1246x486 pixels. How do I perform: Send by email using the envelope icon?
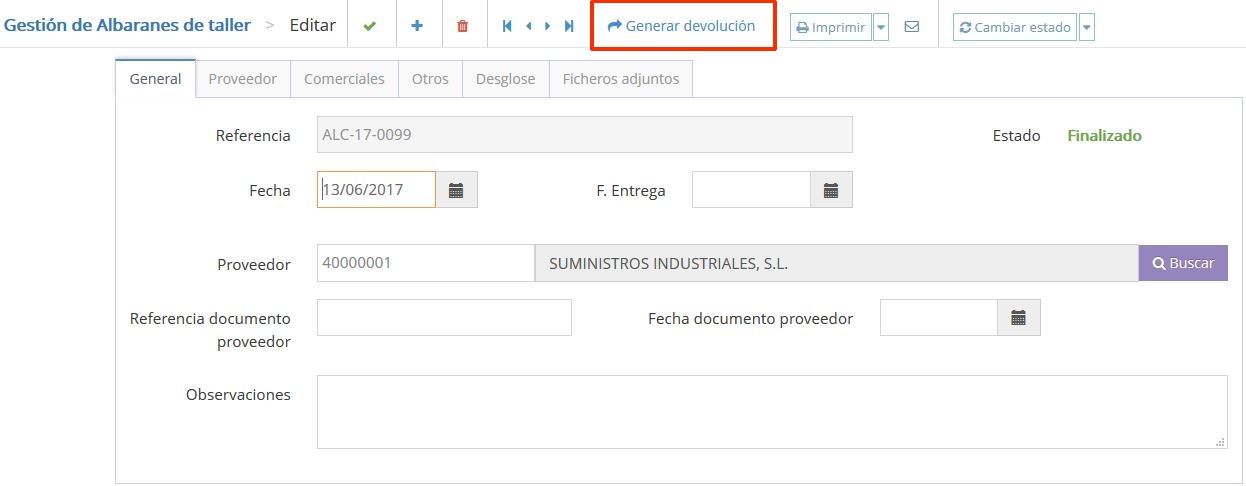coord(912,27)
